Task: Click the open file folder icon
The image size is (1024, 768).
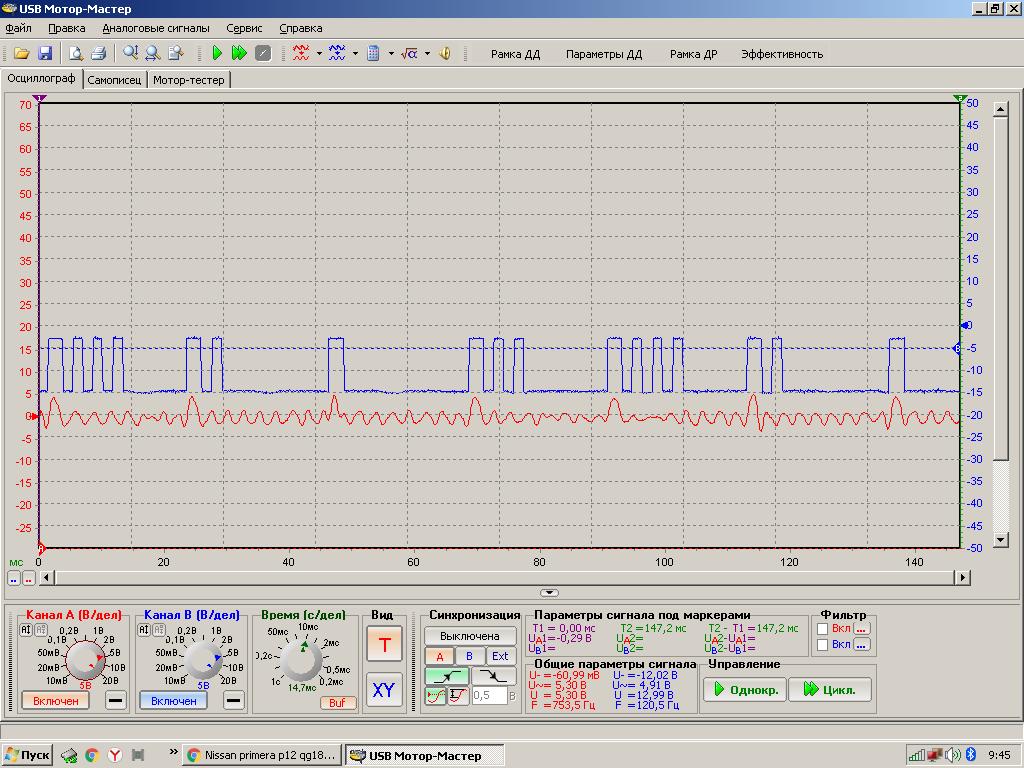Action: [x=21, y=53]
